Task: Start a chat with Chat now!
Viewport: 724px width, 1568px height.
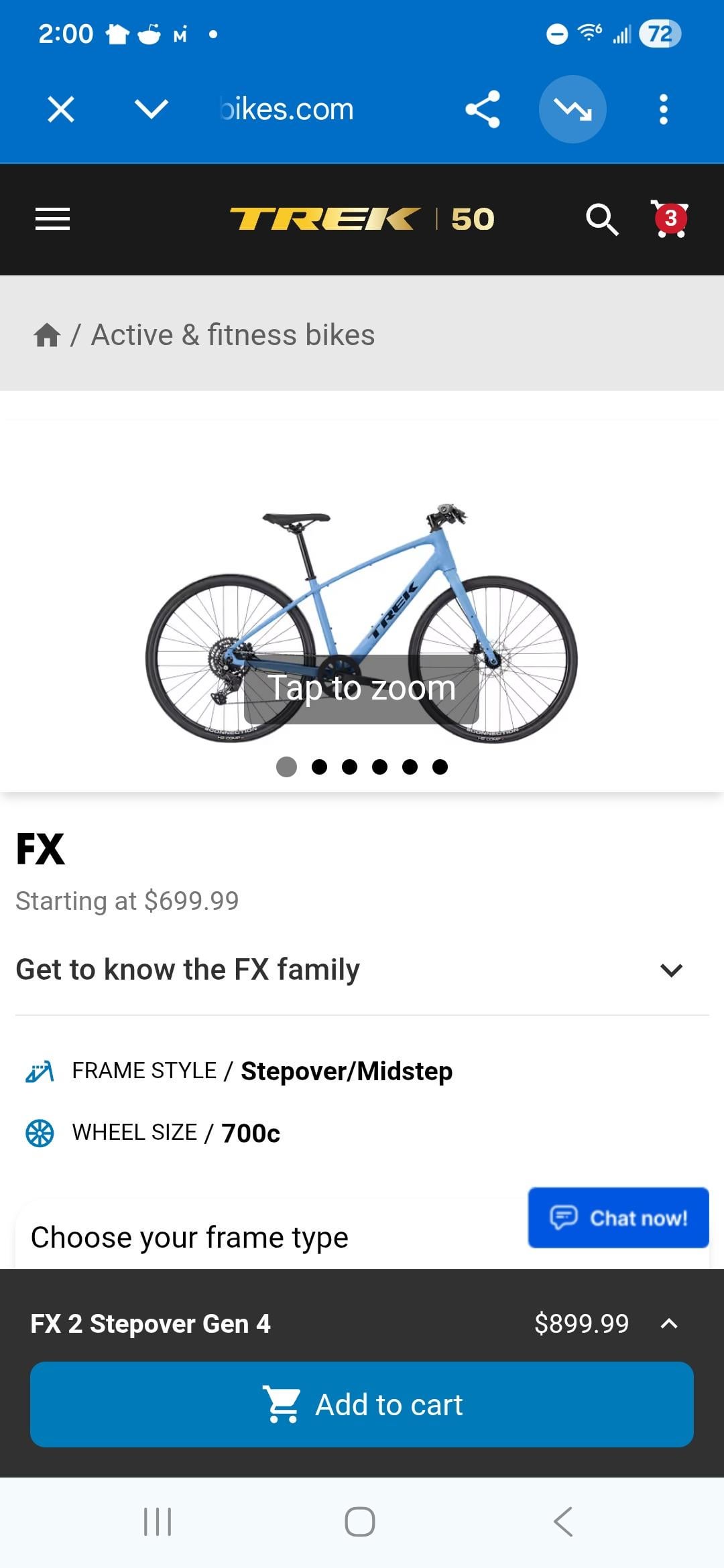Action: click(x=618, y=1218)
